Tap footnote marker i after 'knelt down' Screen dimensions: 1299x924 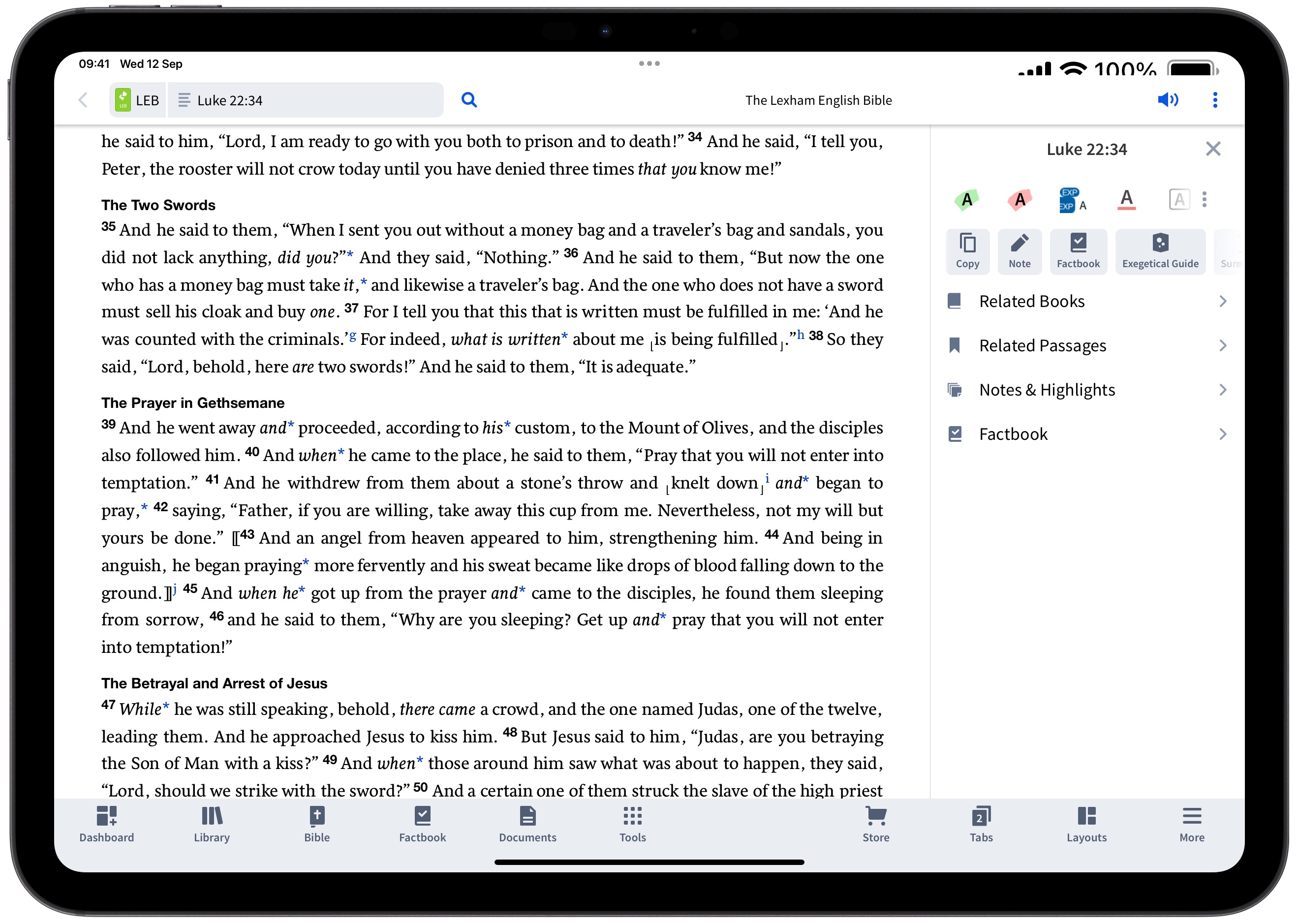coord(767,479)
